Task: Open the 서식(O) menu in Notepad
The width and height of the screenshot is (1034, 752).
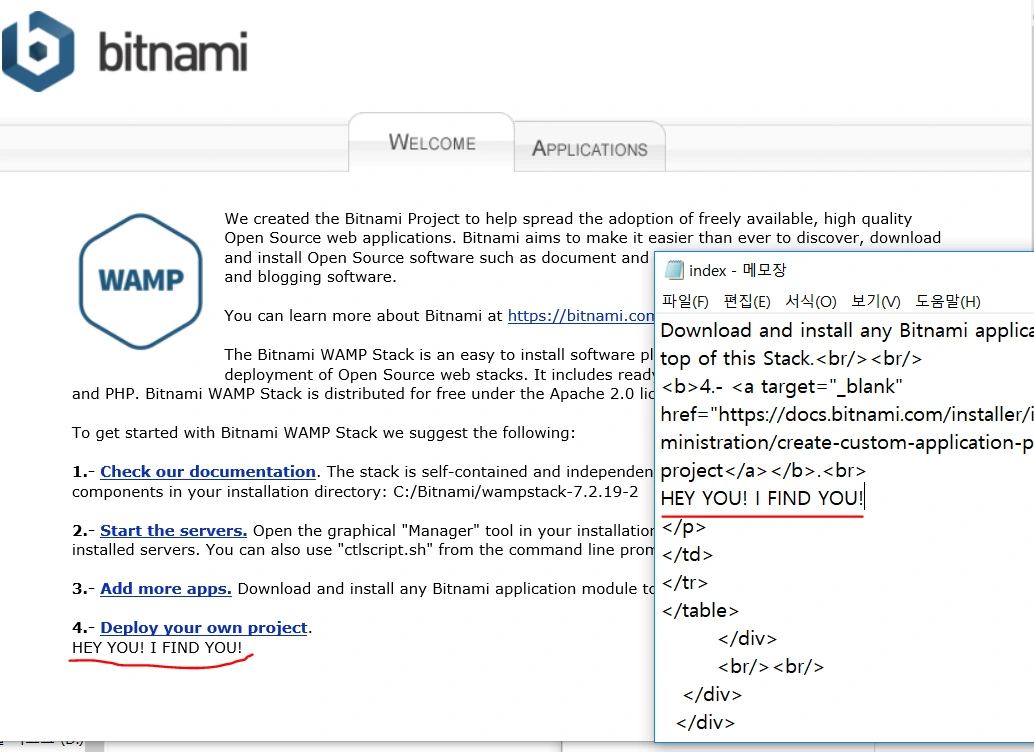Action: click(810, 301)
